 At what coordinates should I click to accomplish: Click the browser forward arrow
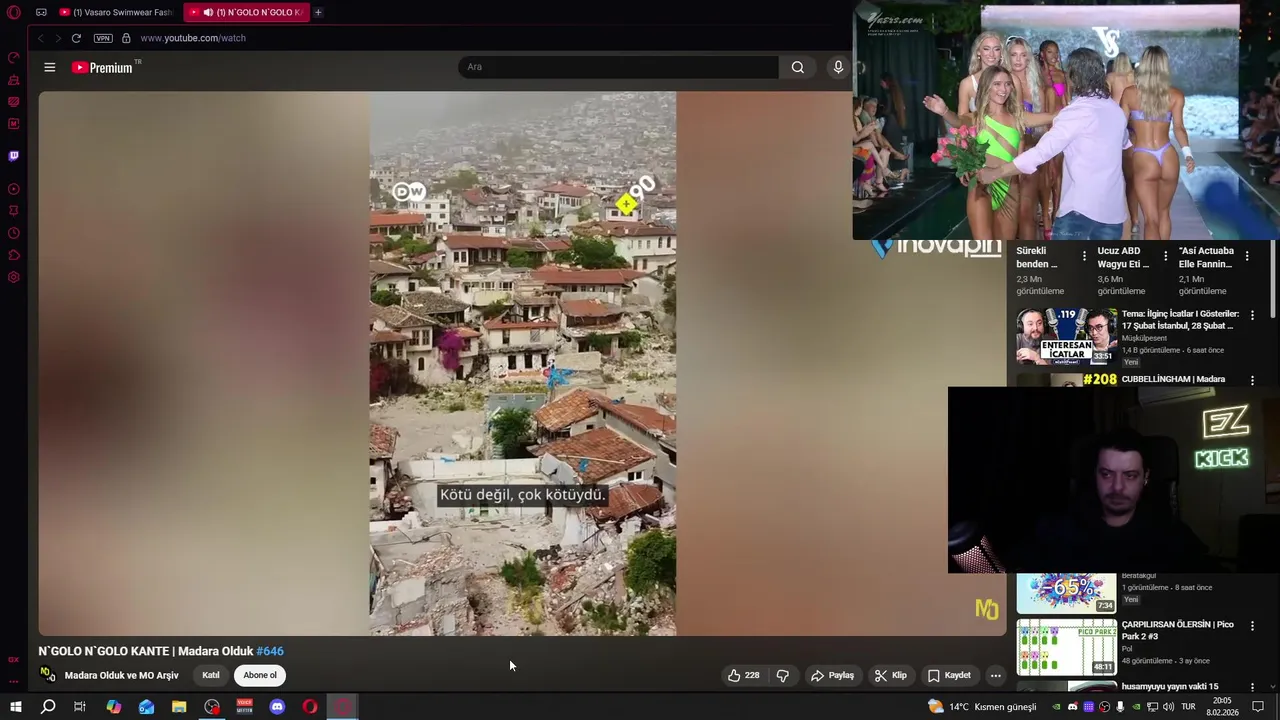point(57,38)
